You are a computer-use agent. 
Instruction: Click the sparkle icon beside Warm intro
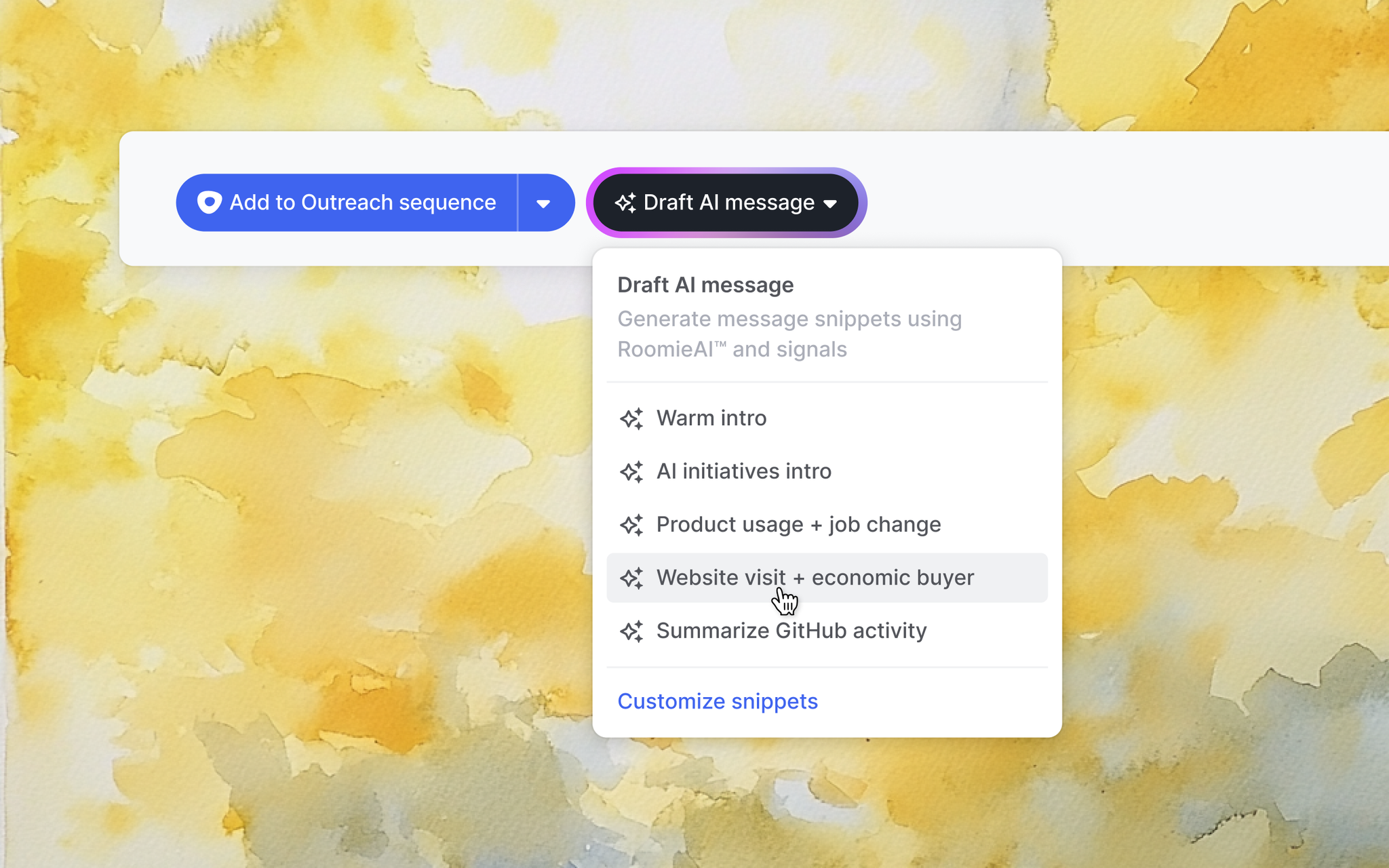tap(631, 418)
